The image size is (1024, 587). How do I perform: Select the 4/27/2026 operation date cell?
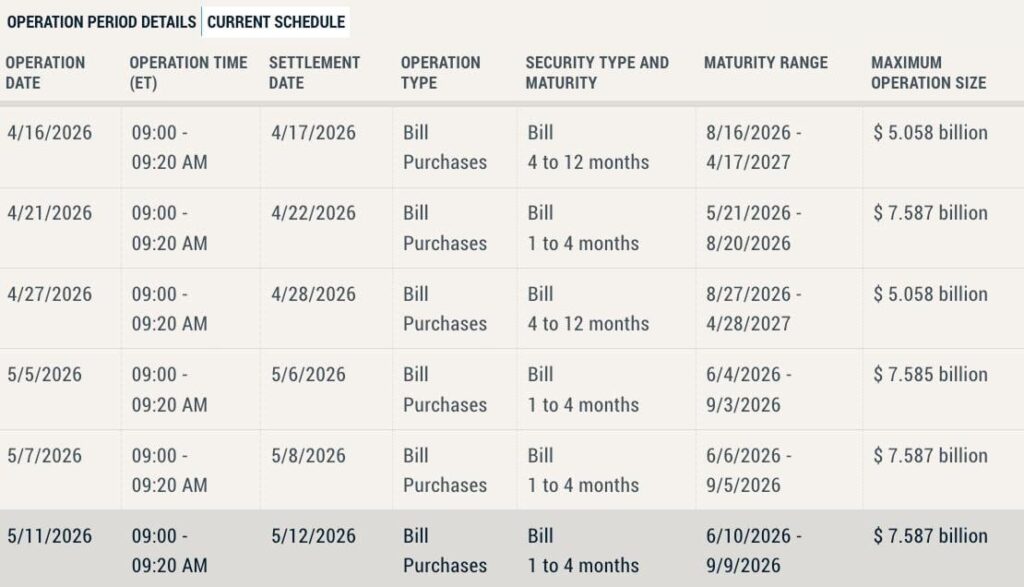(x=48, y=294)
